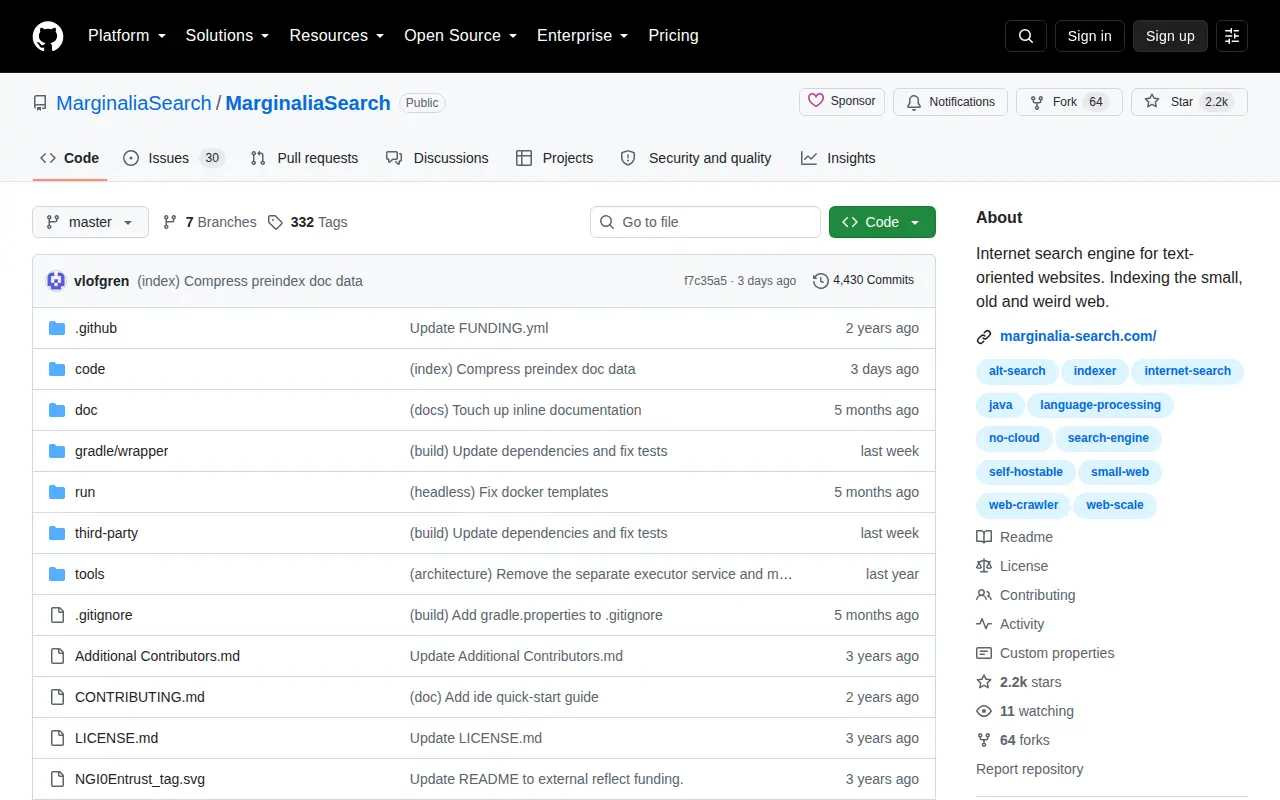Screen dimensions: 1280x800
Task: Open the green Code dropdown button
Action: 882,222
